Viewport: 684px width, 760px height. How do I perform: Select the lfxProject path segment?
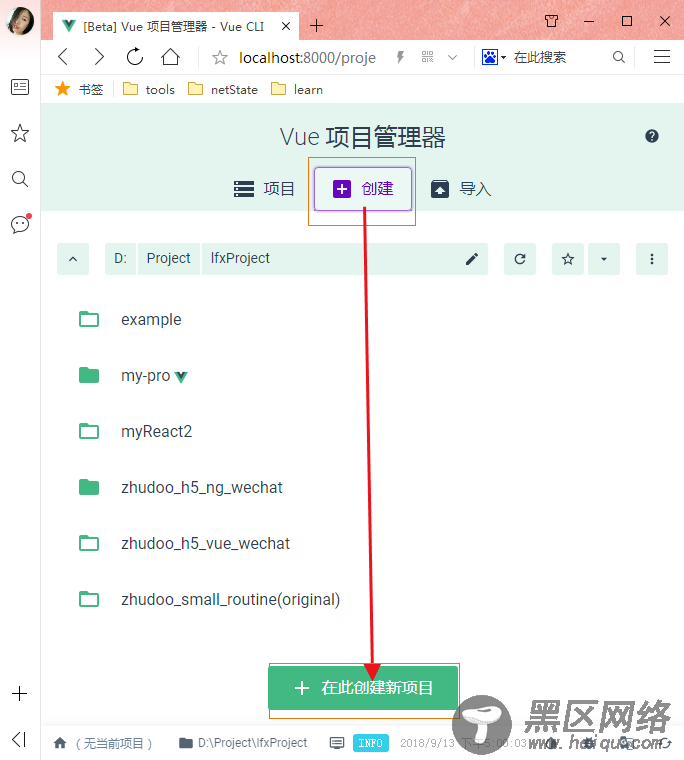pyautogui.click(x=240, y=259)
